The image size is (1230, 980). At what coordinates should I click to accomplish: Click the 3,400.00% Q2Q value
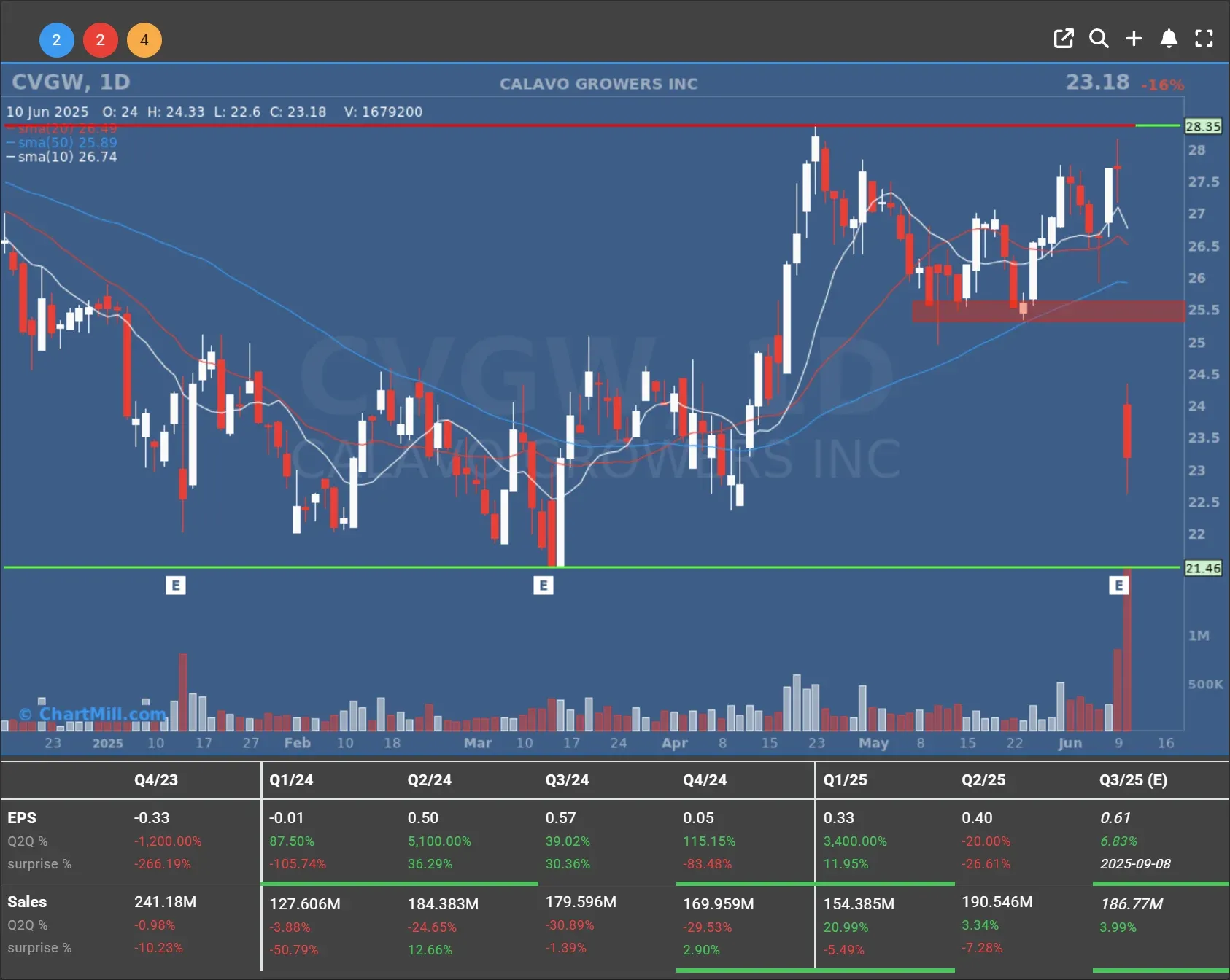coord(855,841)
